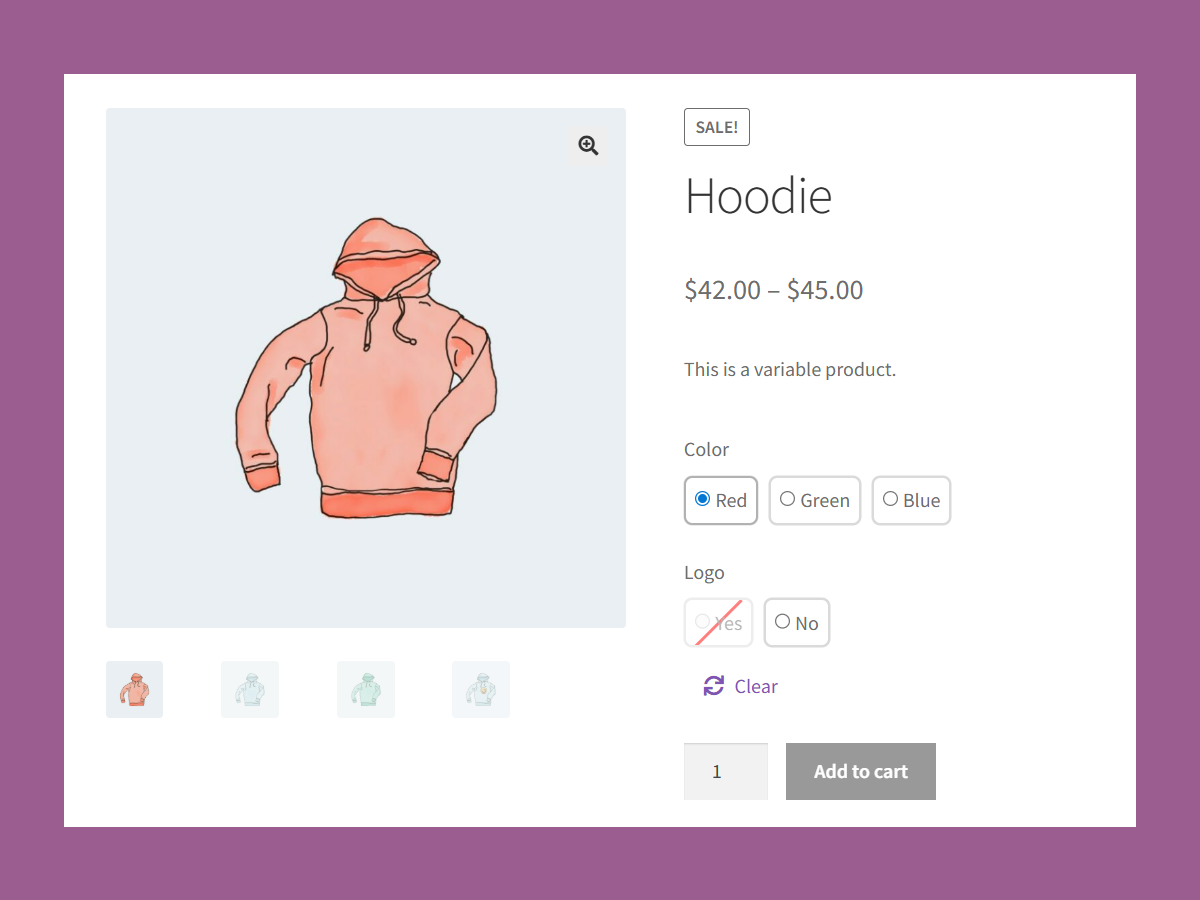Select the Red color radio button

coord(702,498)
